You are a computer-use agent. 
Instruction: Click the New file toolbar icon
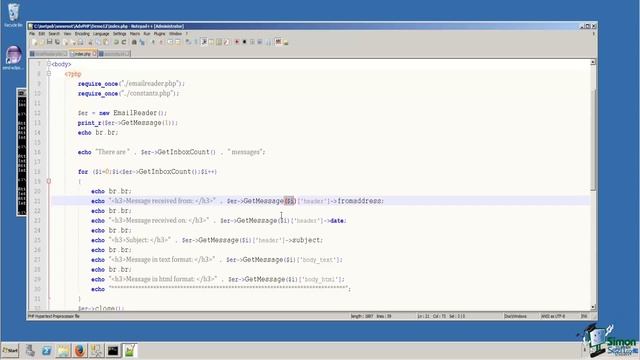[36, 42]
